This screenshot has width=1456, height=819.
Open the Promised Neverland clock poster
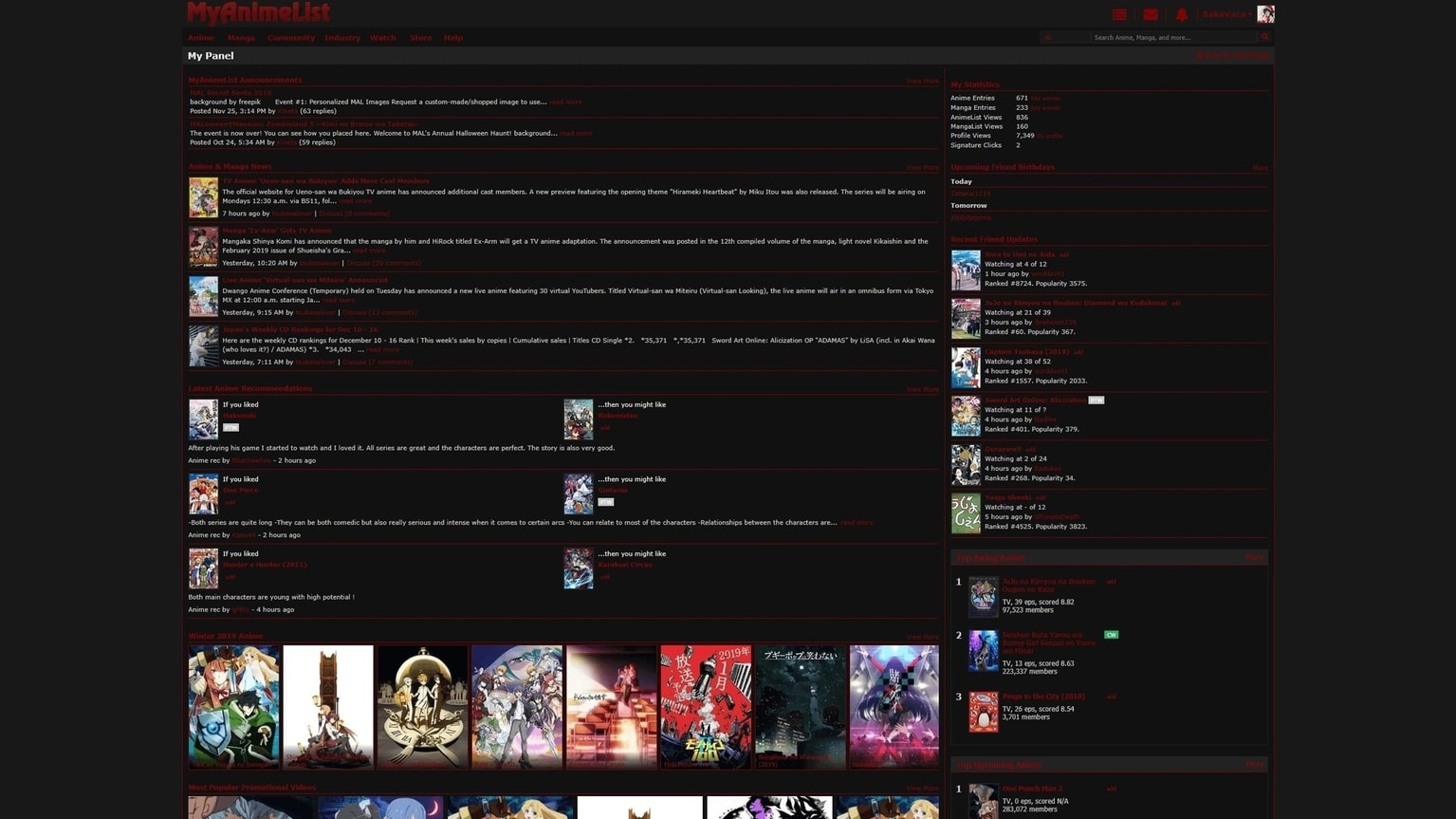point(422,707)
